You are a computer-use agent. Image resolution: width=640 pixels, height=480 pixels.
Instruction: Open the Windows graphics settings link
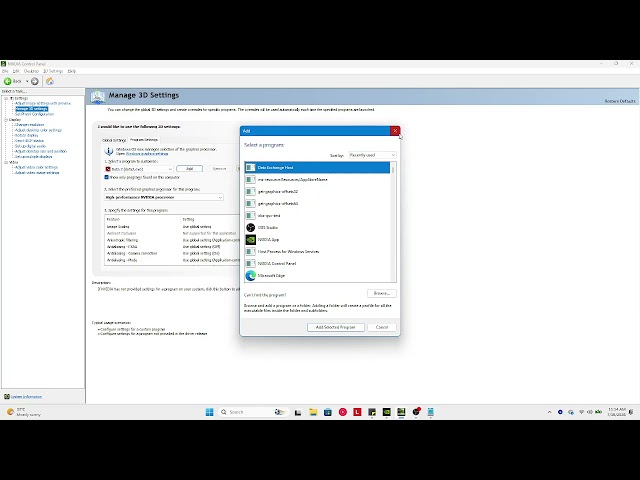147,154
